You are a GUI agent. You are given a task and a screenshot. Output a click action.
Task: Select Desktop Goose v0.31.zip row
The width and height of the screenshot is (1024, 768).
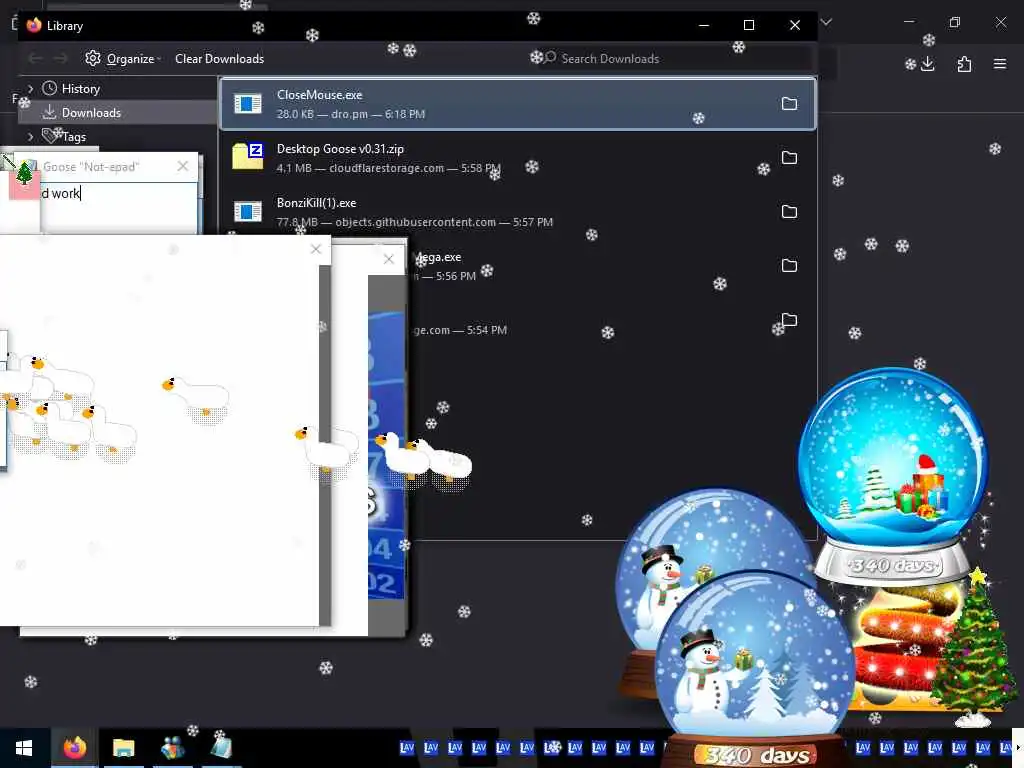(518, 158)
